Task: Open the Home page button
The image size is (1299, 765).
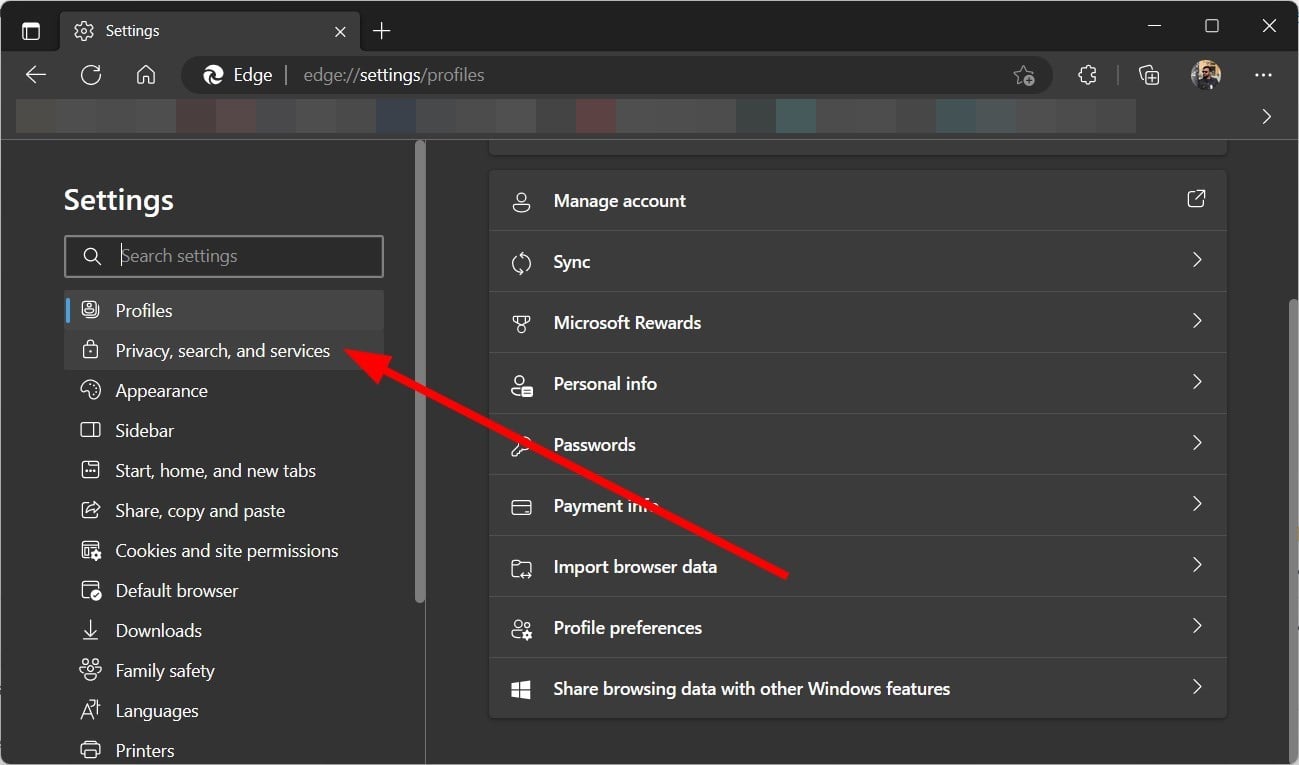Action: (x=146, y=75)
